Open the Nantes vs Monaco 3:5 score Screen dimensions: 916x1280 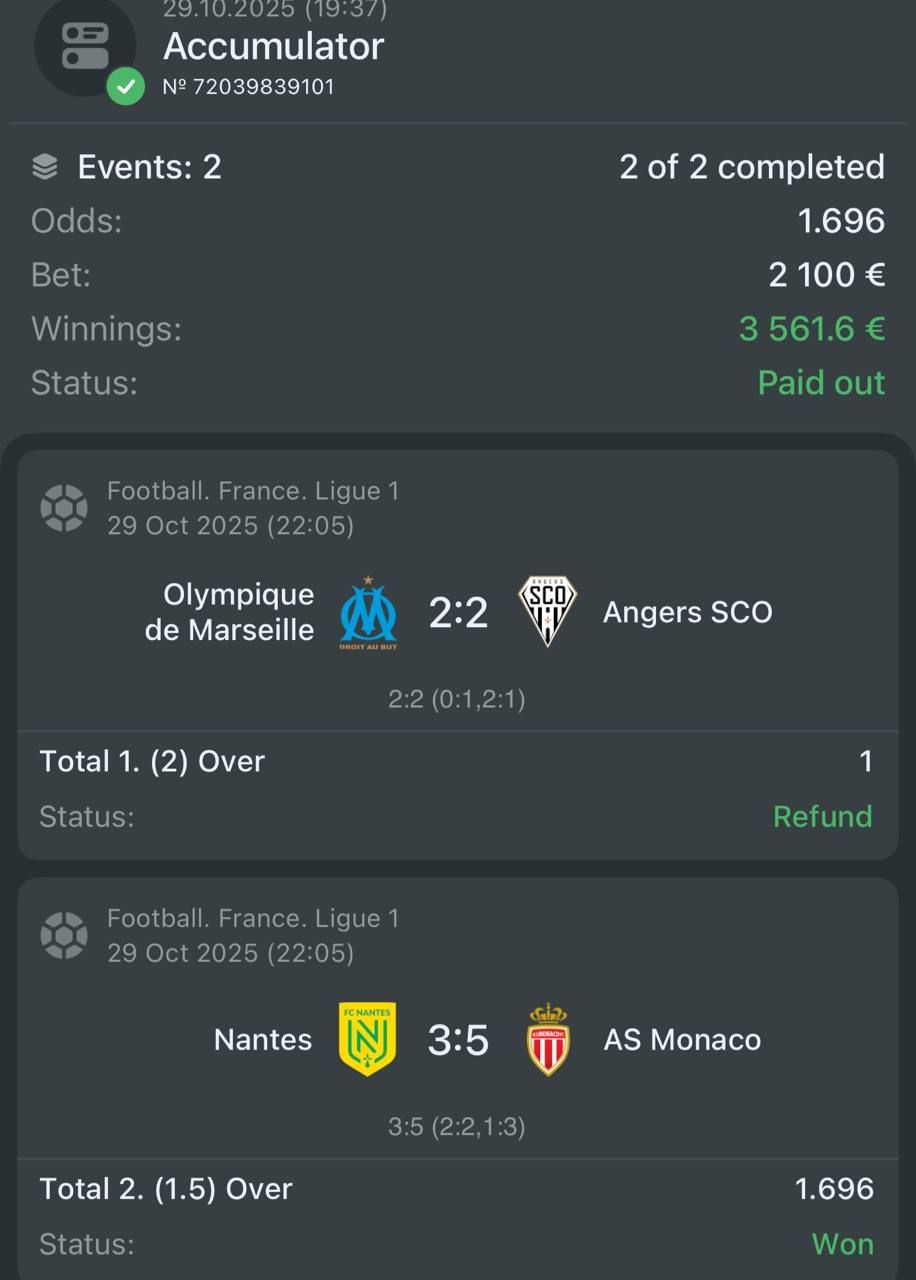(x=458, y=1040)
